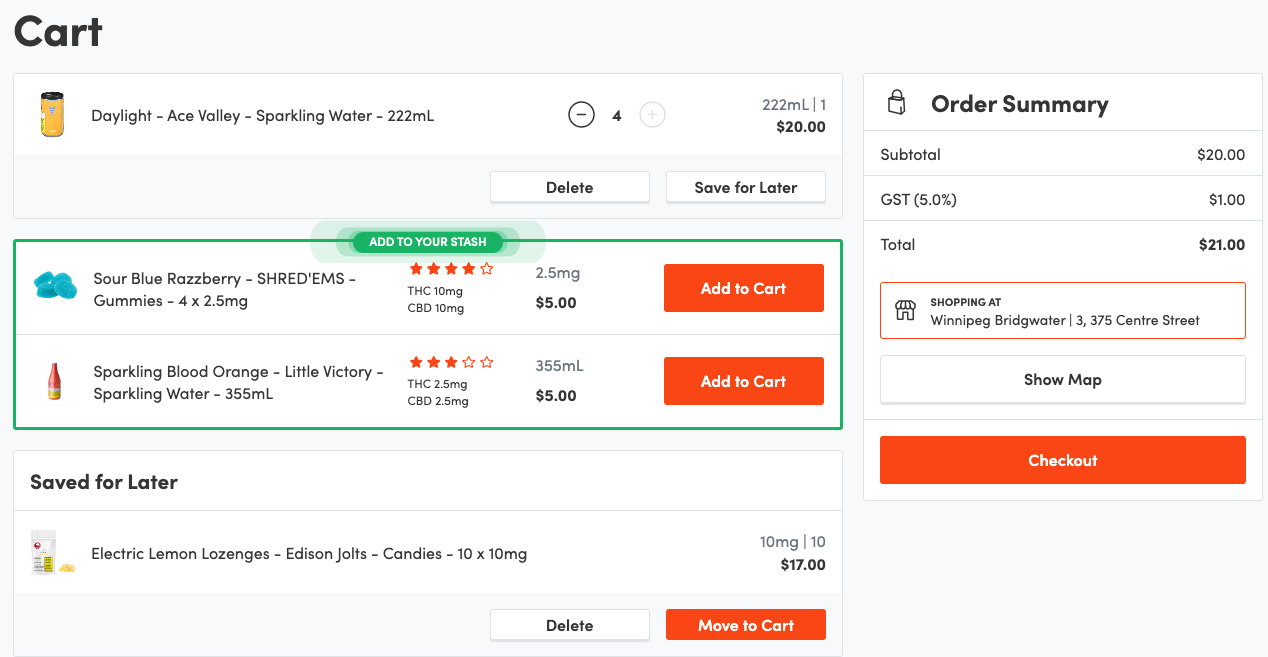
Task: Click the Sour Blue Razzberry gummies image
Action: [x=55, y=287]
